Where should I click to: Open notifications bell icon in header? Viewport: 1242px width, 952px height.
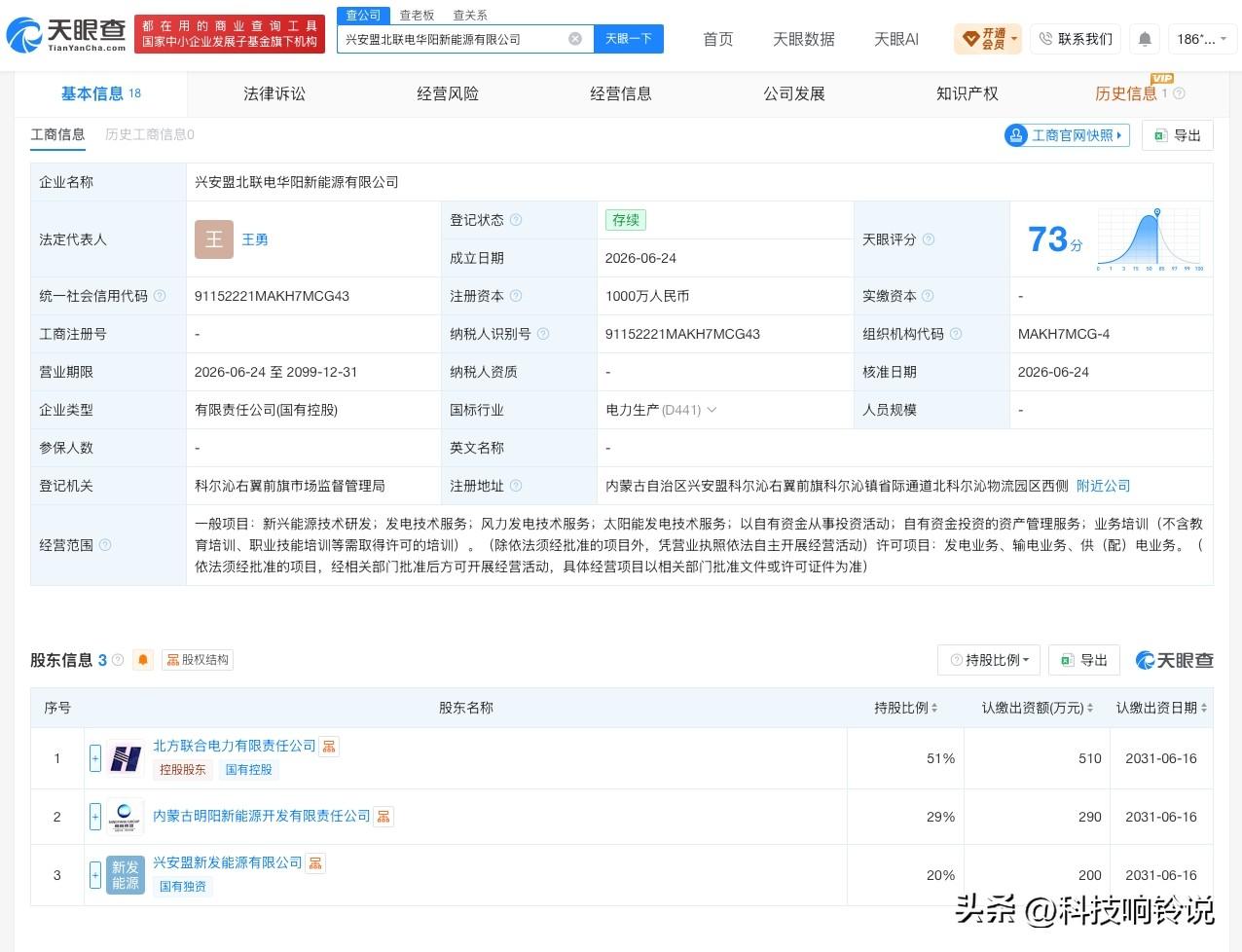coord(1145,39)
